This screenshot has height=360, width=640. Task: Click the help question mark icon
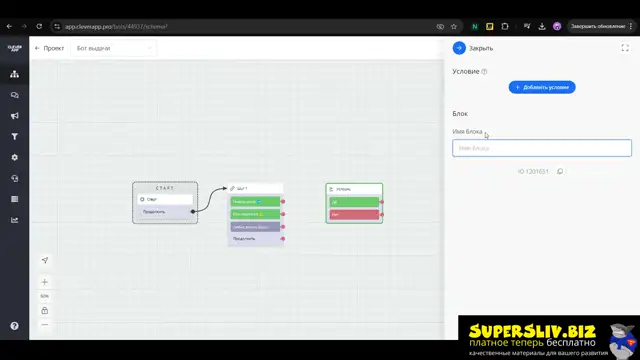(x=14, y=326)
